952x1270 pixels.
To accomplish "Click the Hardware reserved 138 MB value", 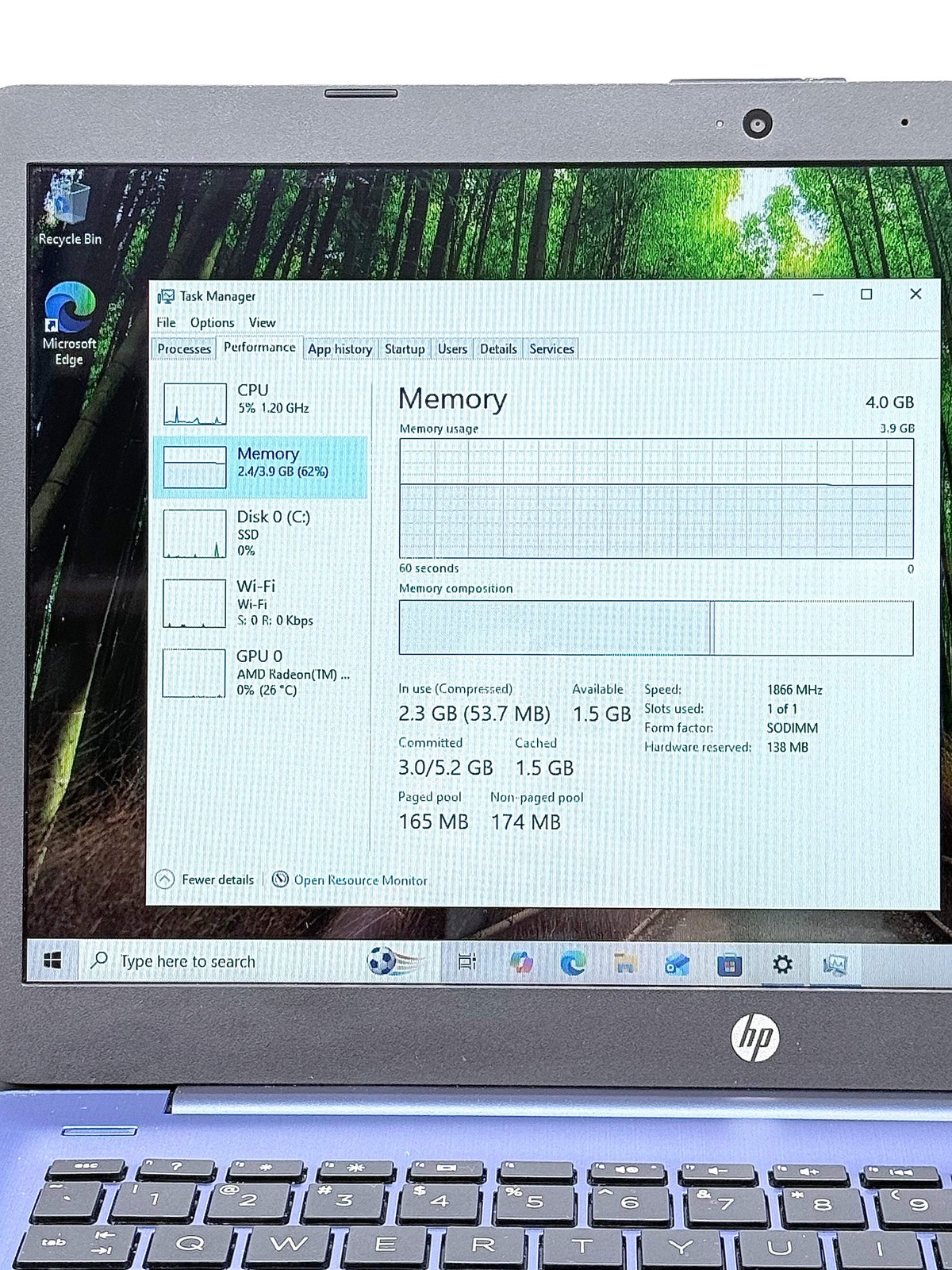I will (787, 747).
